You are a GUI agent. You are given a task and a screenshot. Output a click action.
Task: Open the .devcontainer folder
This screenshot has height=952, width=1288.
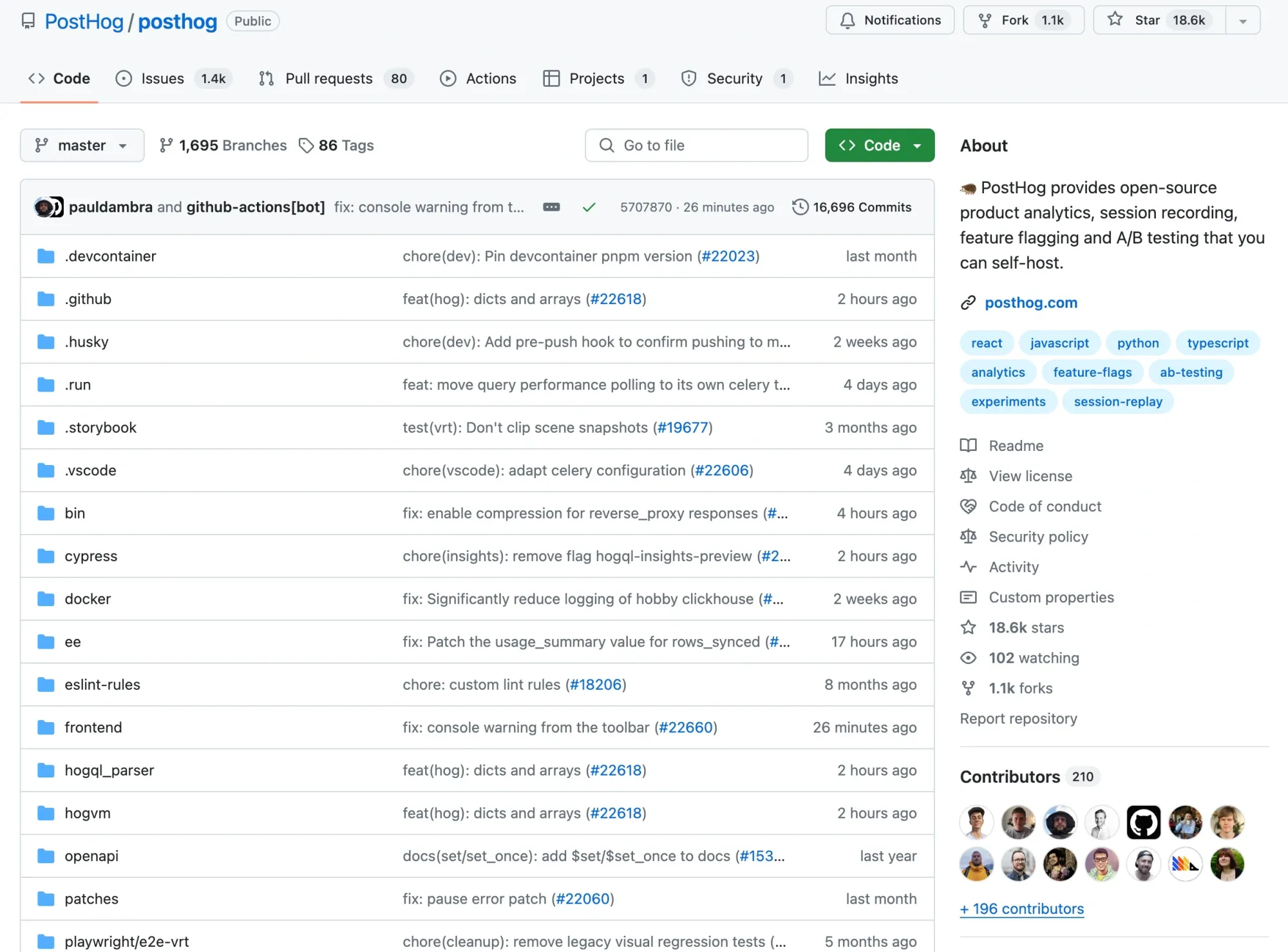click(110, 256)
